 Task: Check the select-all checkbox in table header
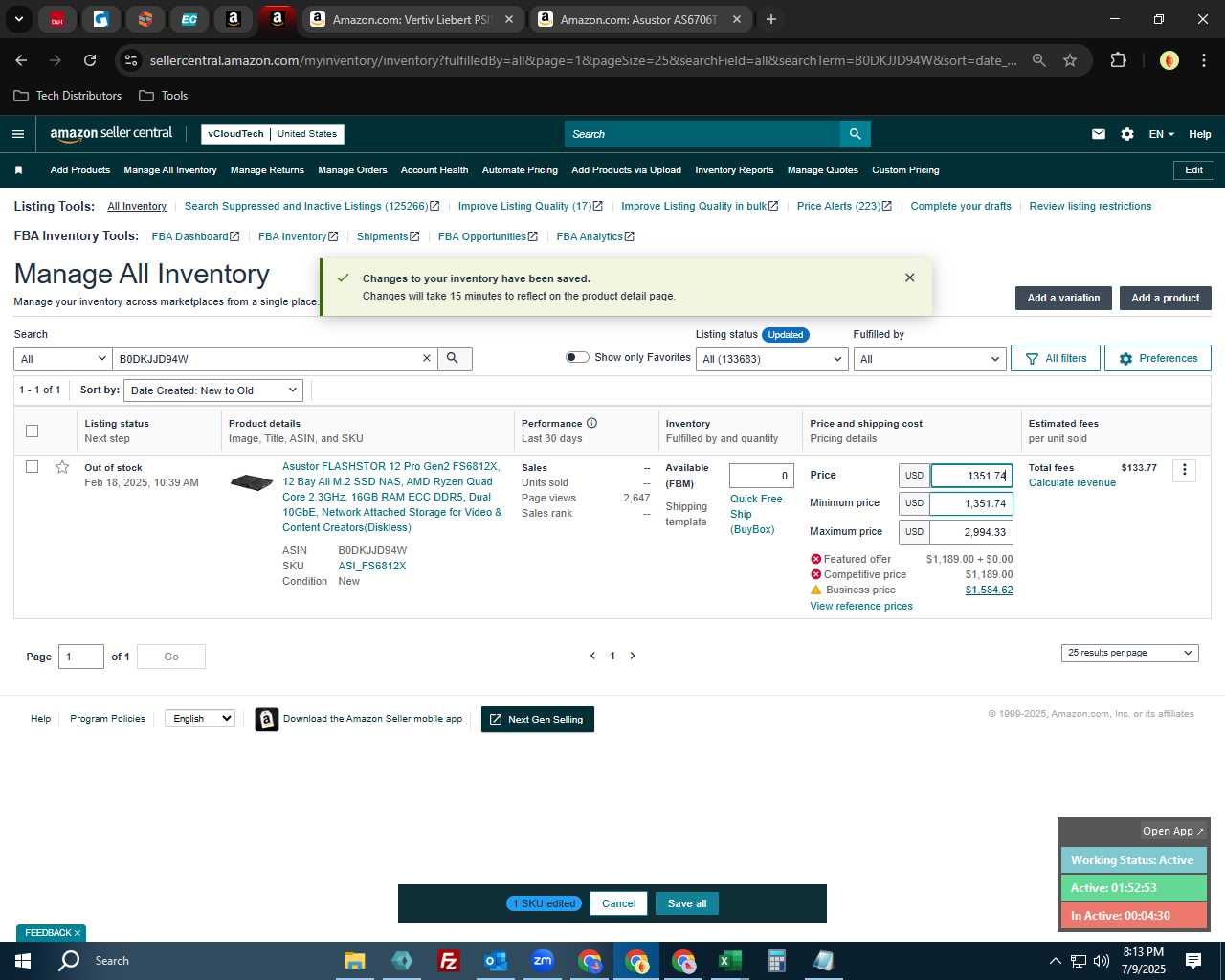32,431
